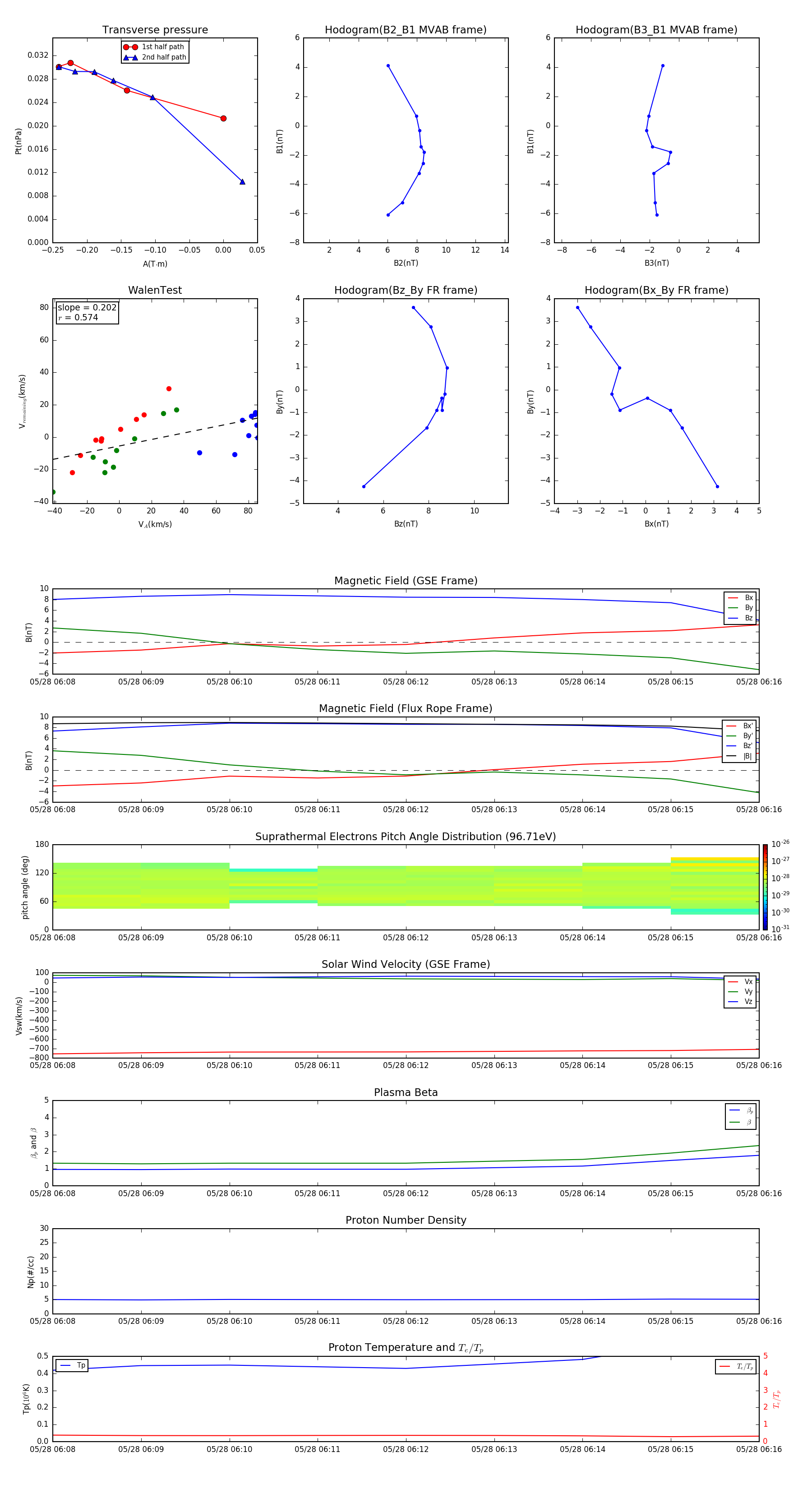Click the red 1st-half-path point at A = 0.00
The width and height of the screenshot is (812, 1489).
click(223, 119)
